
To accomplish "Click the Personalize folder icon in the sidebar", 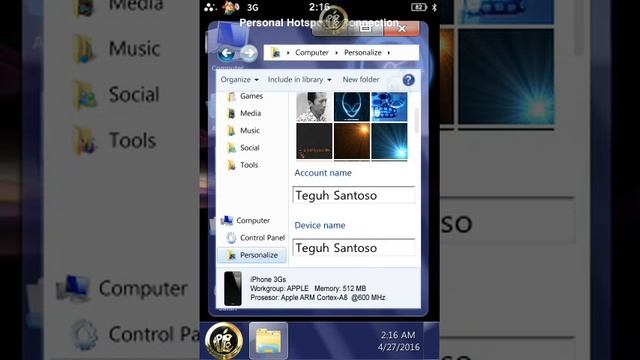I will pos(231,255).
